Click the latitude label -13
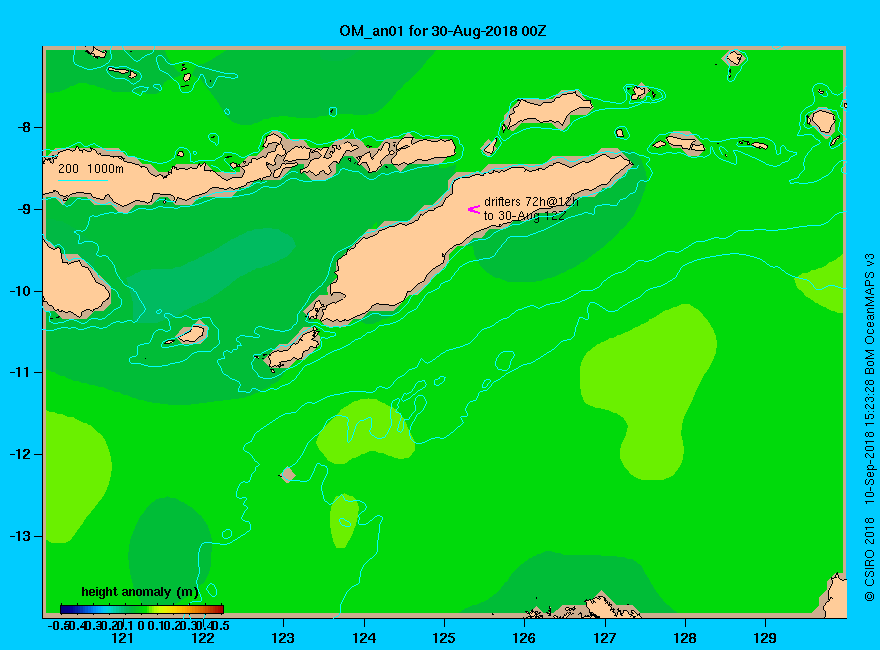 tap(20, 536)
